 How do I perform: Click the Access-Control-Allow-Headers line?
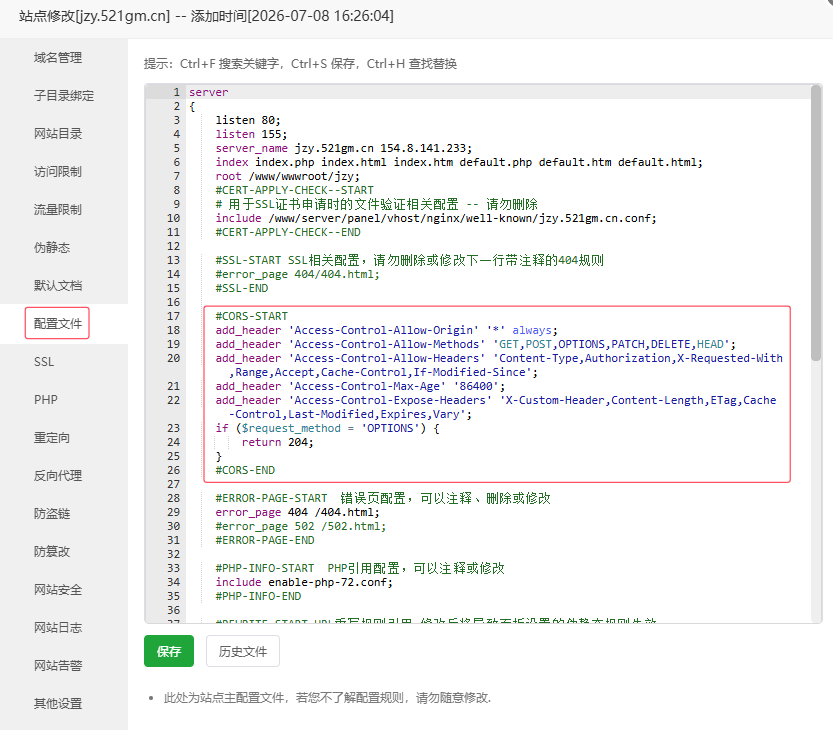point(498,365)
